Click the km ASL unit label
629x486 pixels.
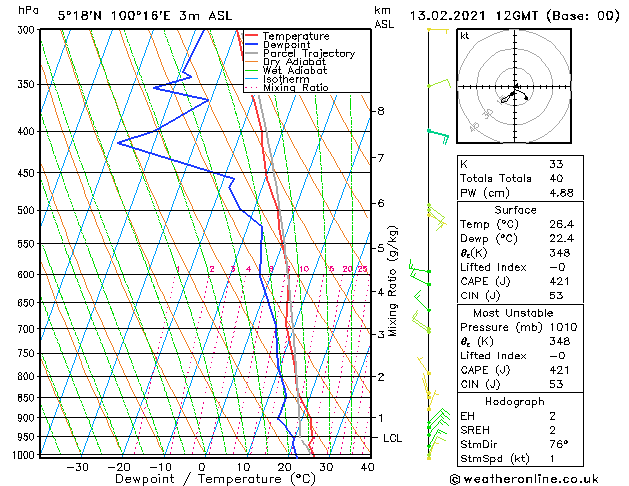pyautogui.click(x=384, y=17)
